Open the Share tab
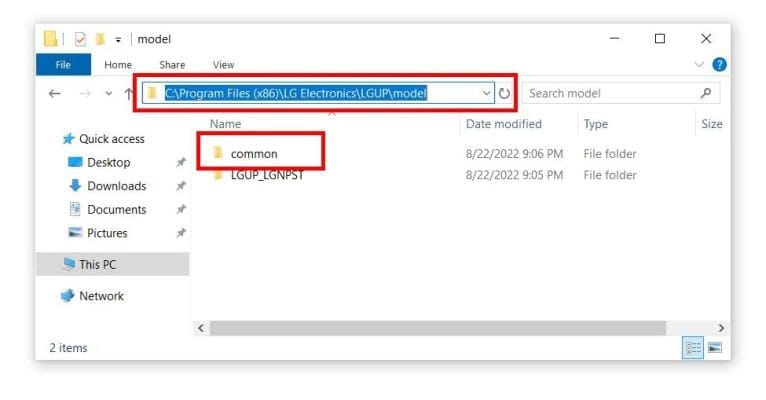 coord(172,65)
